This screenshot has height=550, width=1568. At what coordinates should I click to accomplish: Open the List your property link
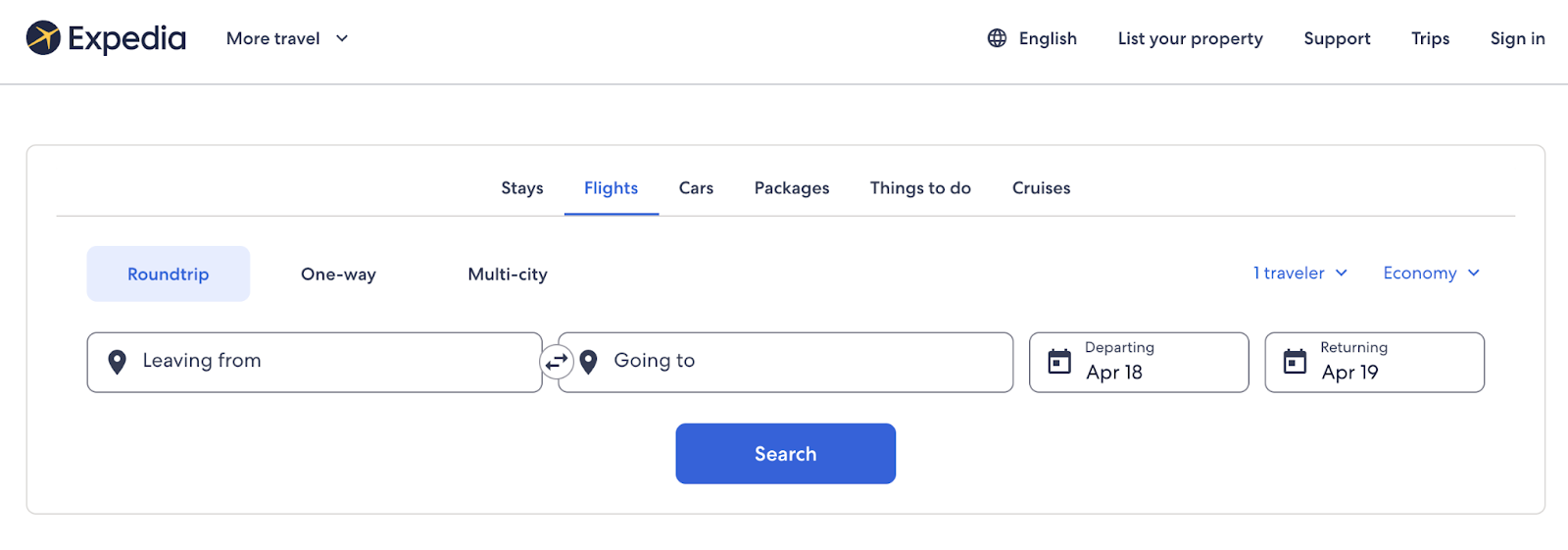tap(1190, 38)
